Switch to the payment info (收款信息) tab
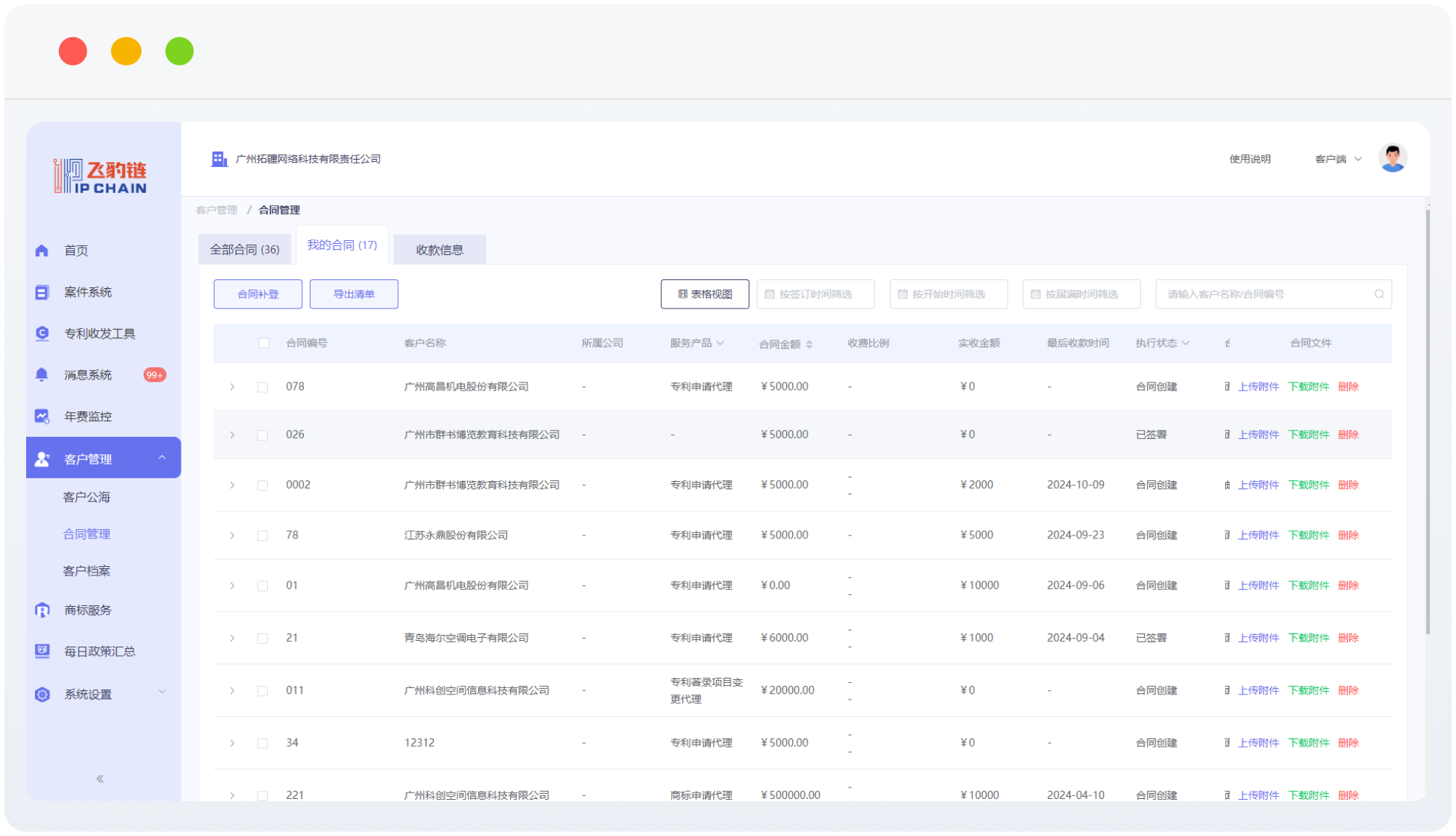Screen dimensions: 1456x836 (439, 250)
